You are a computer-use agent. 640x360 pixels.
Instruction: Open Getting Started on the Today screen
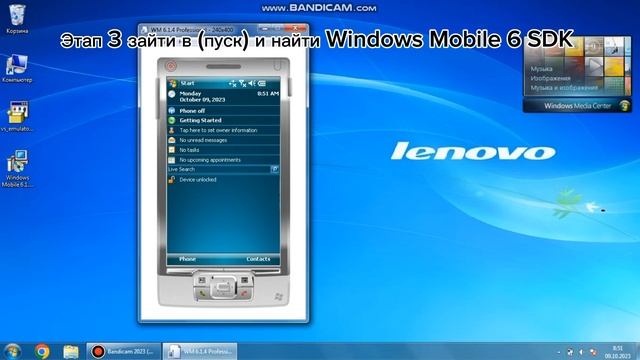coord(200,120)
